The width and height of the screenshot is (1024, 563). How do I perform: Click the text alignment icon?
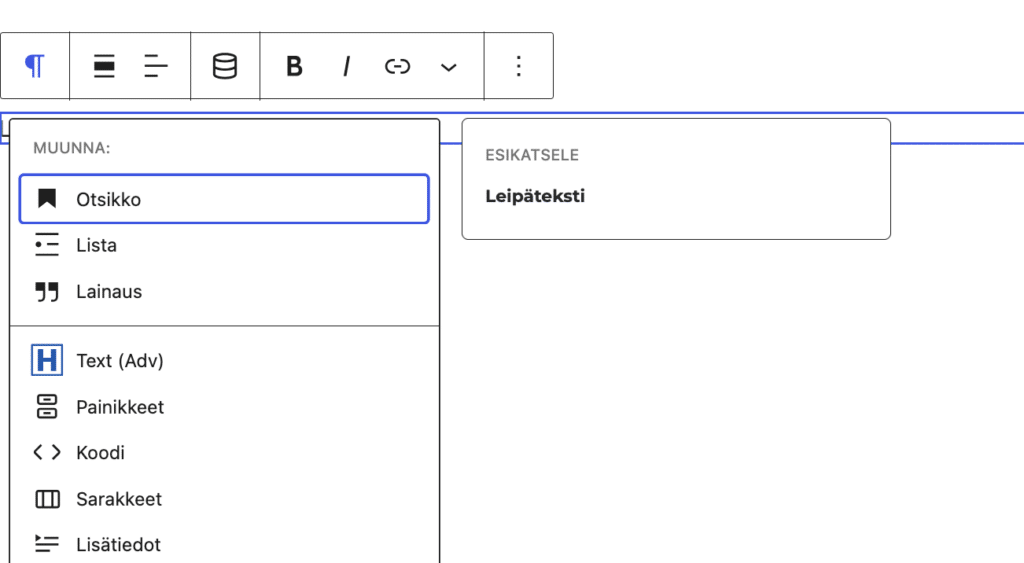click(155, 66)
